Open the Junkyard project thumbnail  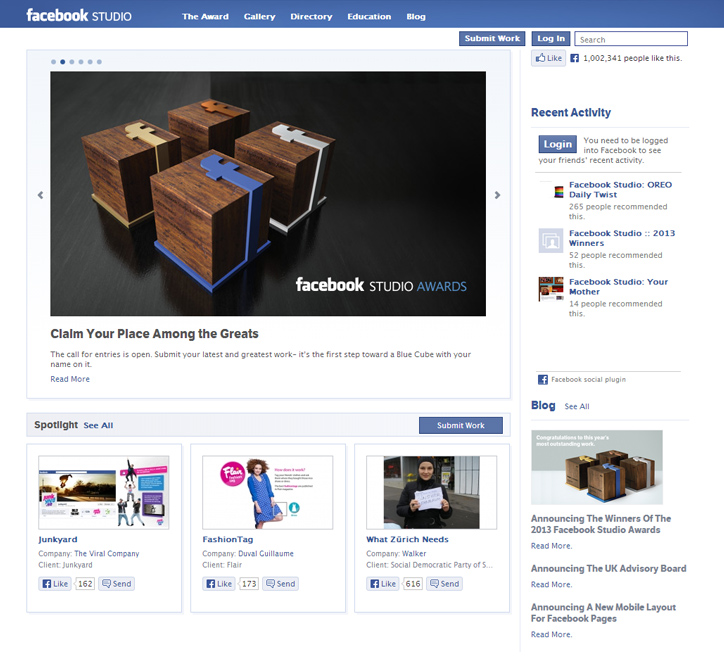pos(104,492)
